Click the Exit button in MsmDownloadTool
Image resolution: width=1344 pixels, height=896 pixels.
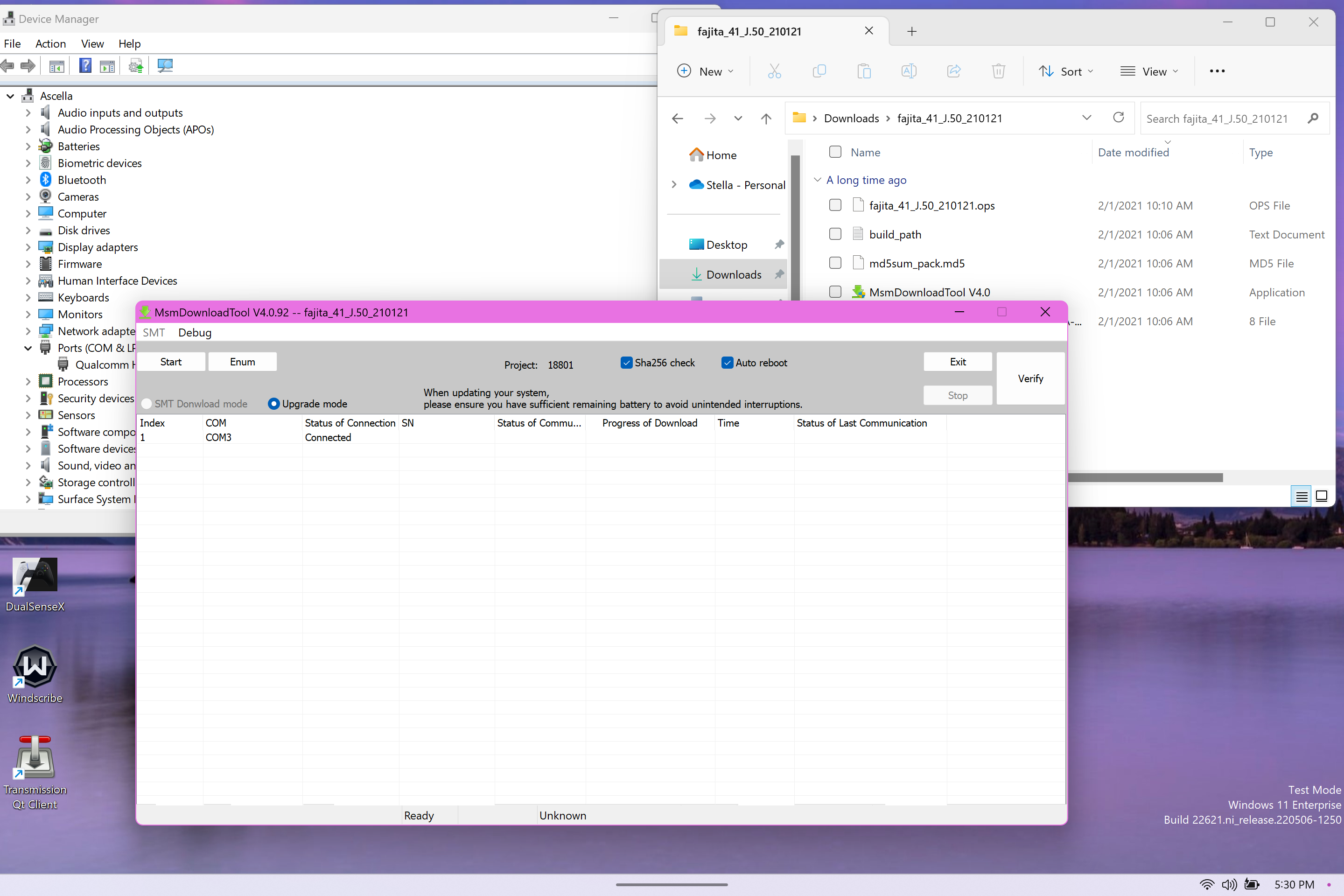tap(957, 361)
